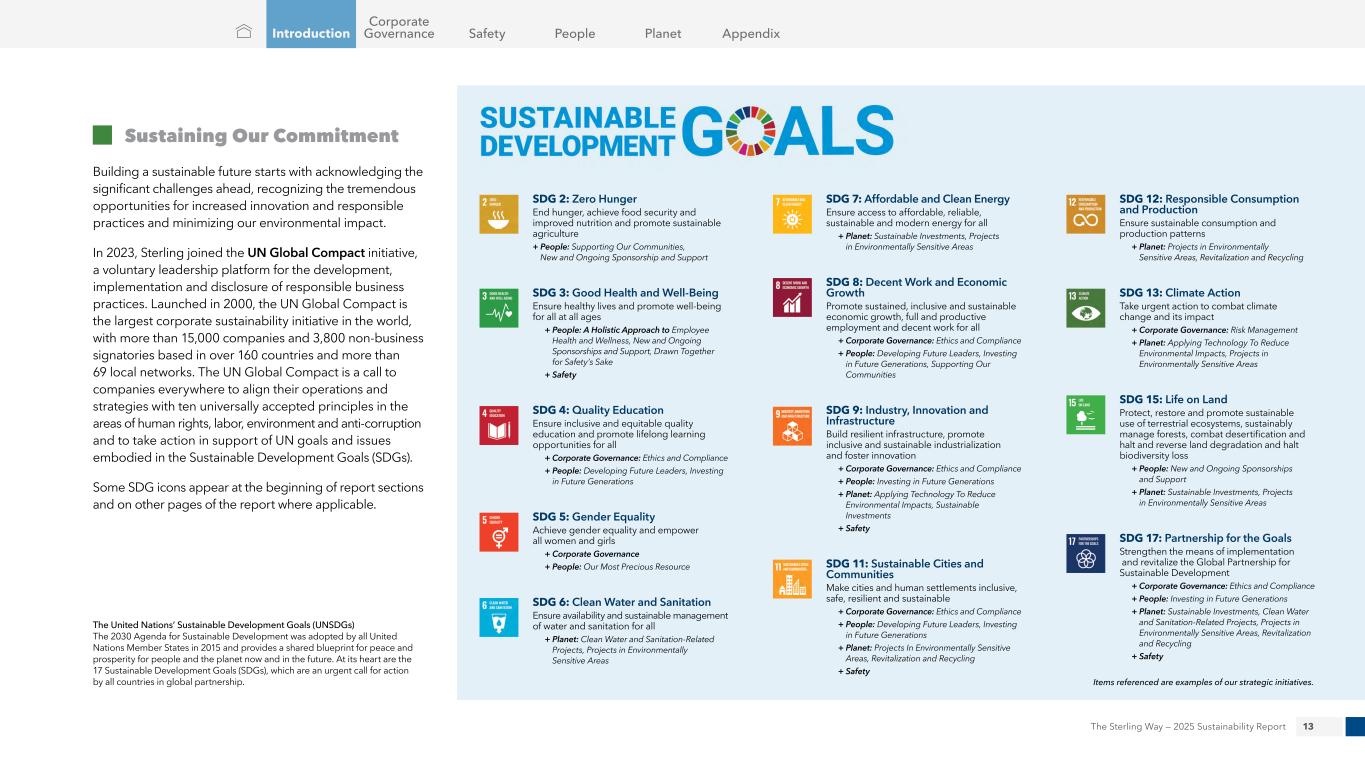Open the People tab
Screen dimensions: 1365x768
click(x=575, y=33)
